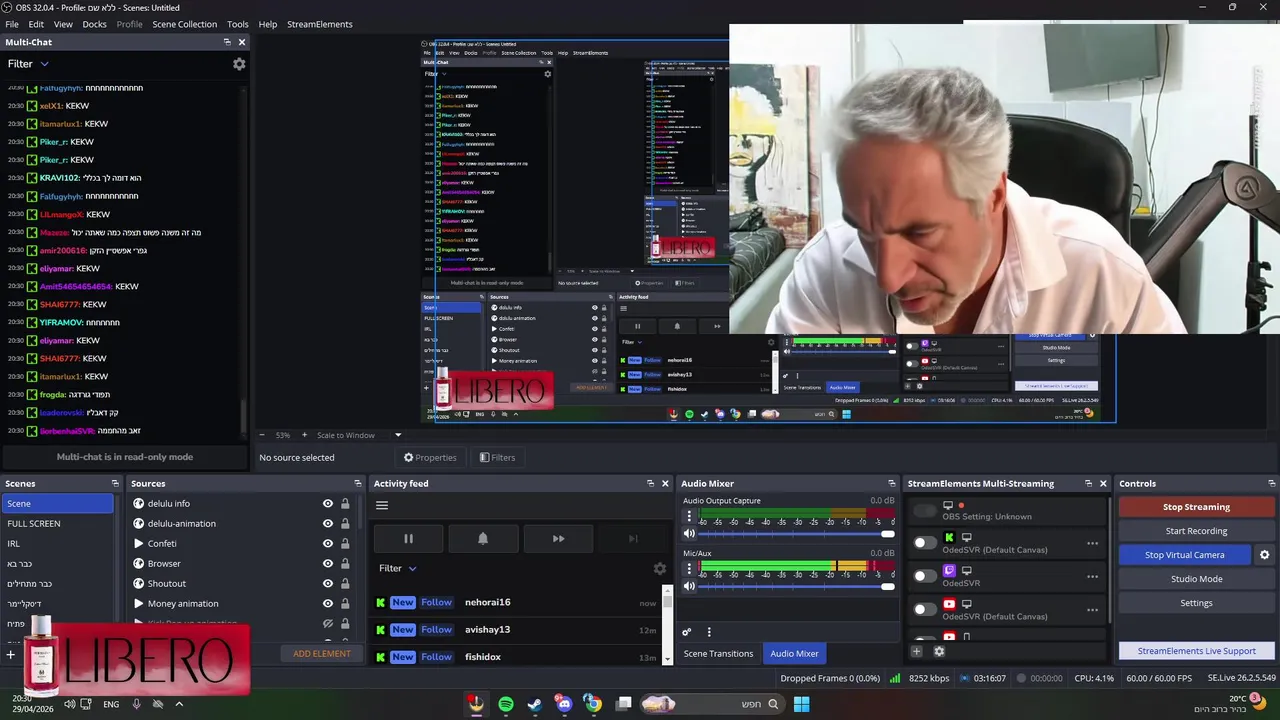
Task: Open options for Kick OdedSVR output
Action: click(1092, 544)
